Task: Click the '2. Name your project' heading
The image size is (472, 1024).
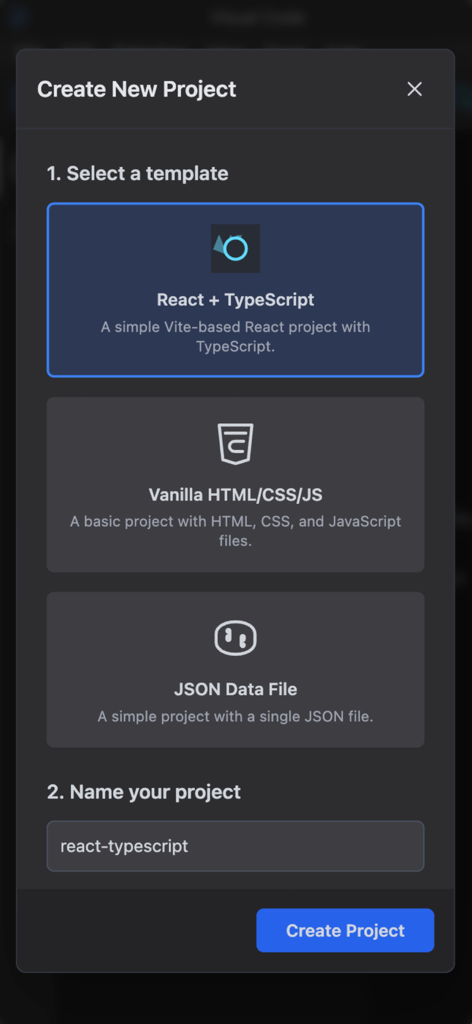Action: point(144,792)
